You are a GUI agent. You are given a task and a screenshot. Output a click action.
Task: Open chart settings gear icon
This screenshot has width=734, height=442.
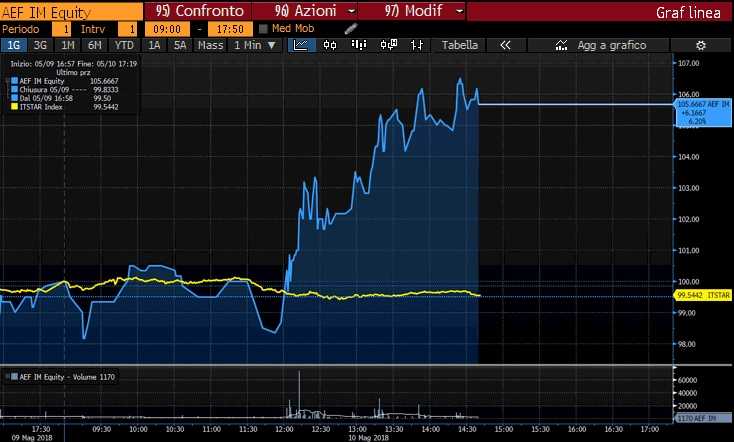[x=701, y=45]
